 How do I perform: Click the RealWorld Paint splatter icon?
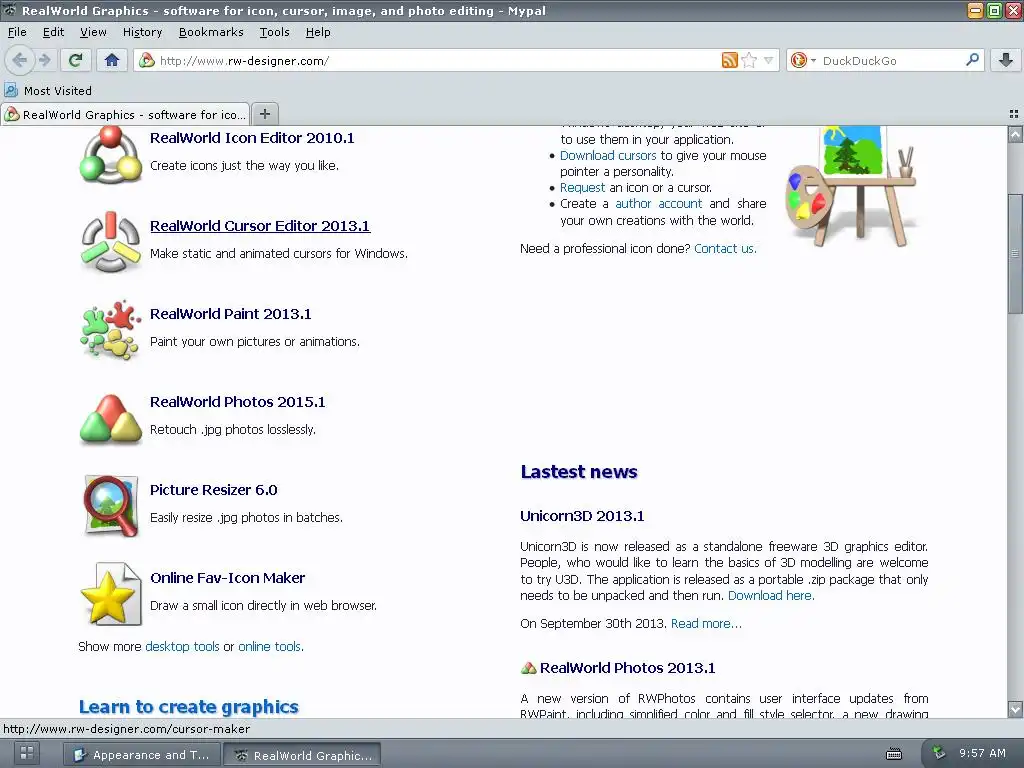[x=110, y=330]
